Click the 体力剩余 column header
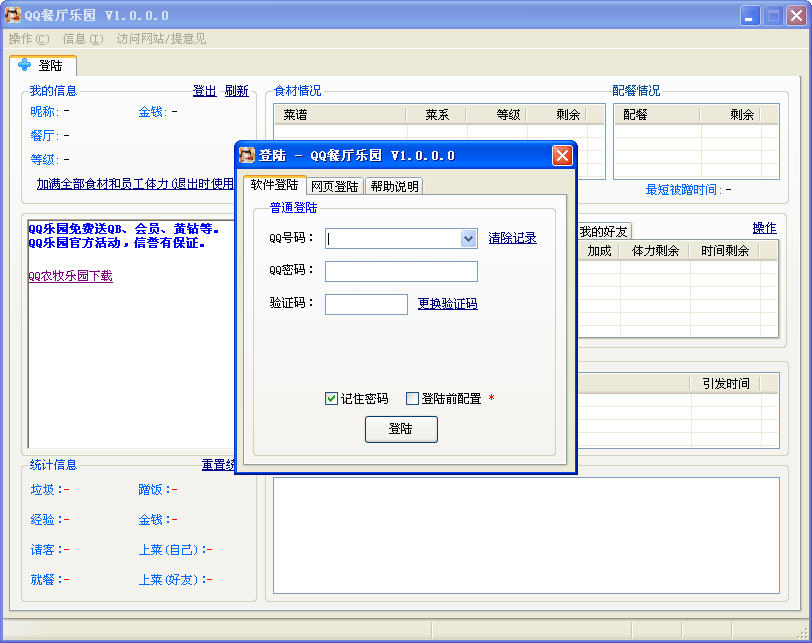This screenshot has height=643, width=812. 655,251
